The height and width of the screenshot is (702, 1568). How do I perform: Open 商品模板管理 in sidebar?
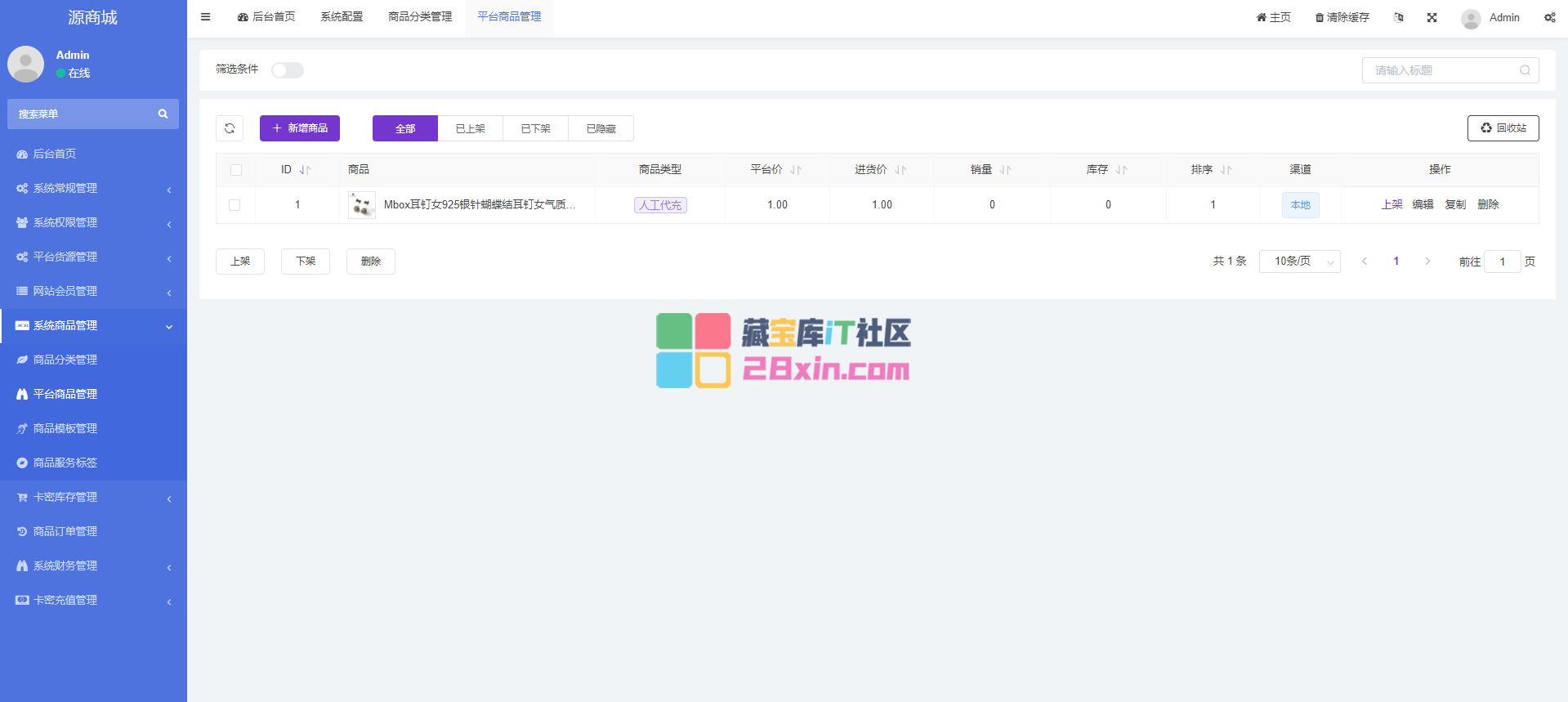[x=93, y=428]
